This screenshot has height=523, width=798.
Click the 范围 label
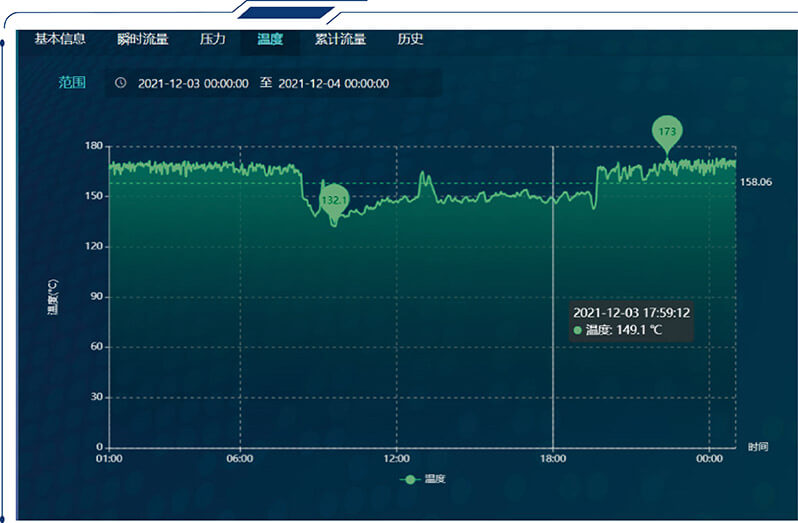click(x=72, y=82)
